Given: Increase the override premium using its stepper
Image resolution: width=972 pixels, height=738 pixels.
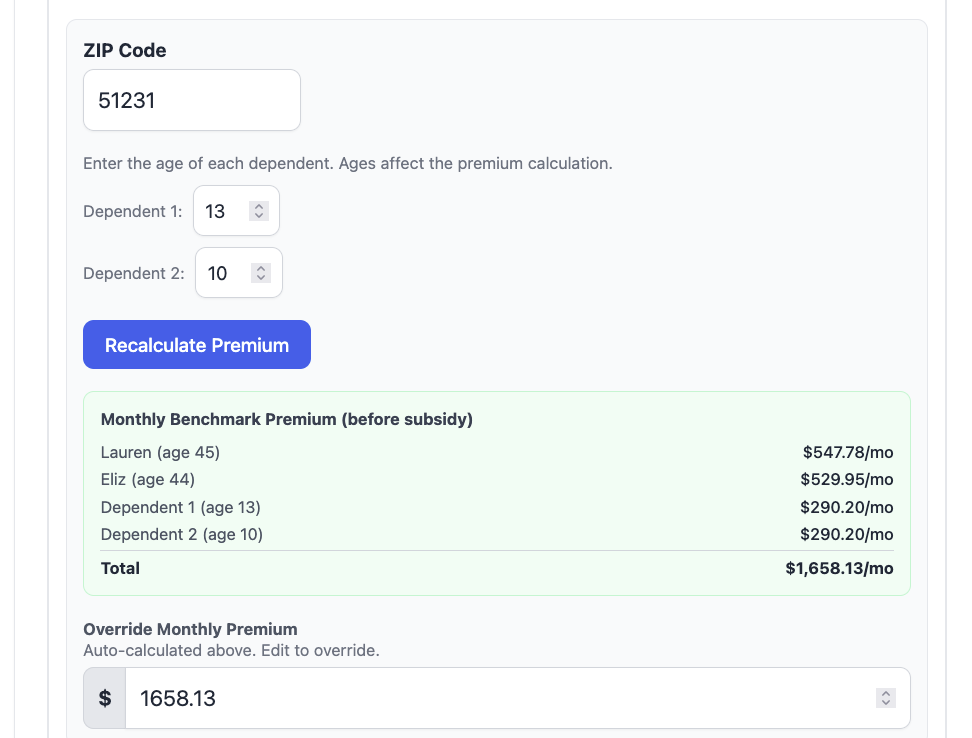Looking at the screenshot, I should point(884,692).
